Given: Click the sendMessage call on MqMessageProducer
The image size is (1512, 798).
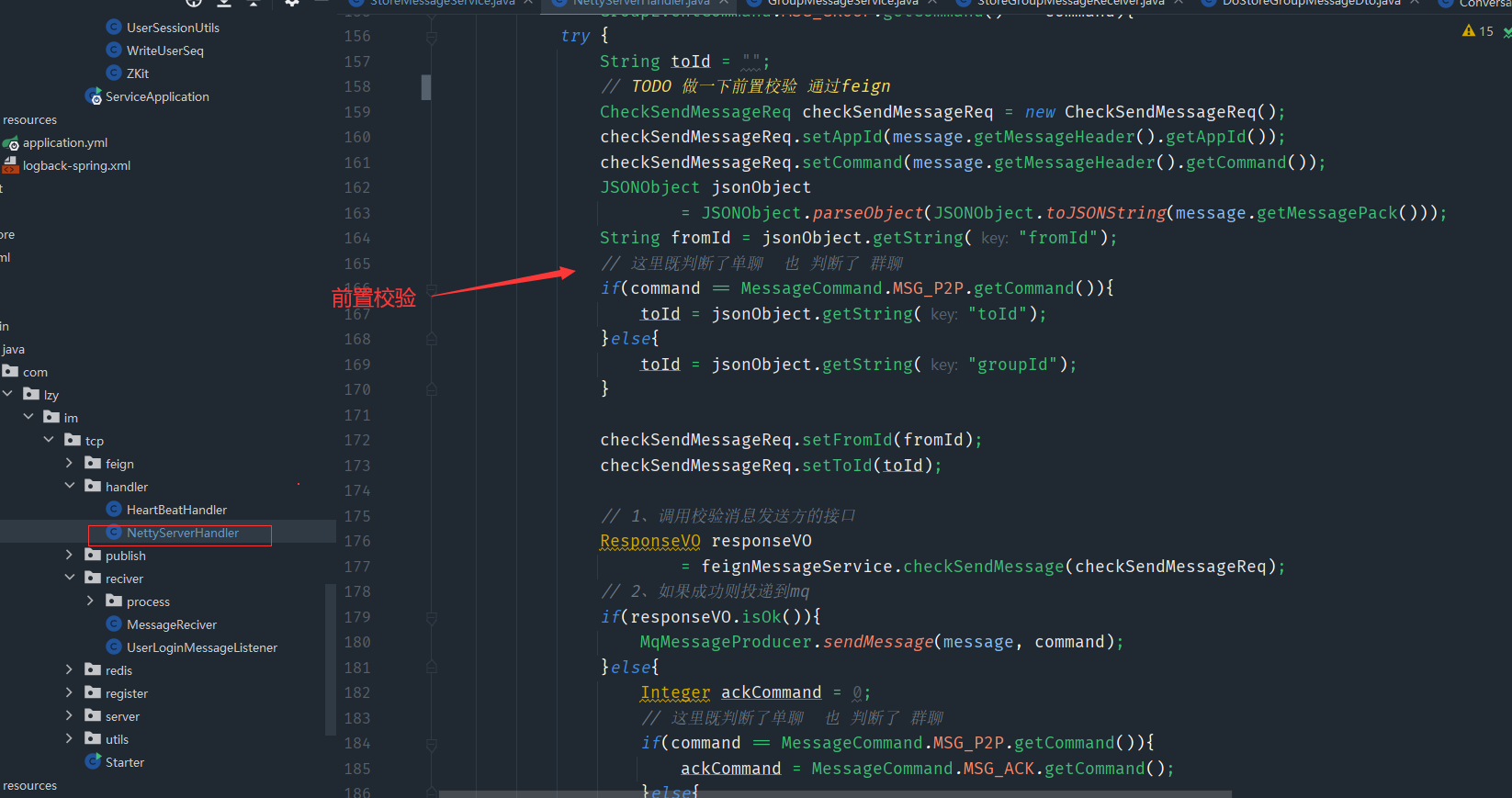Looking at the screenshot, I should click(877, 642).
